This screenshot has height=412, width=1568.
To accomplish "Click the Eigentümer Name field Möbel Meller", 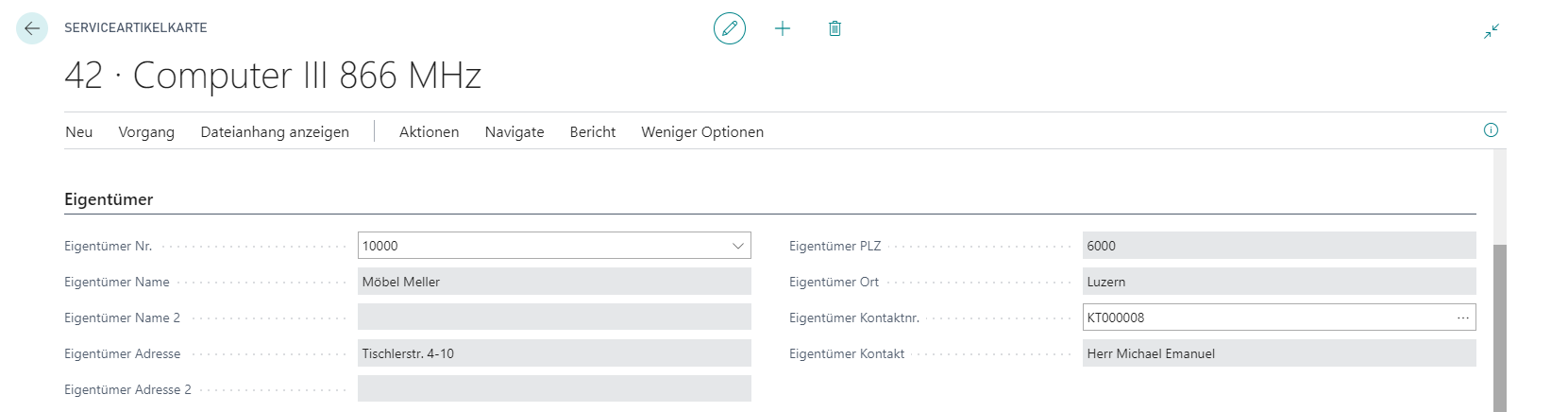I will 554,282.
